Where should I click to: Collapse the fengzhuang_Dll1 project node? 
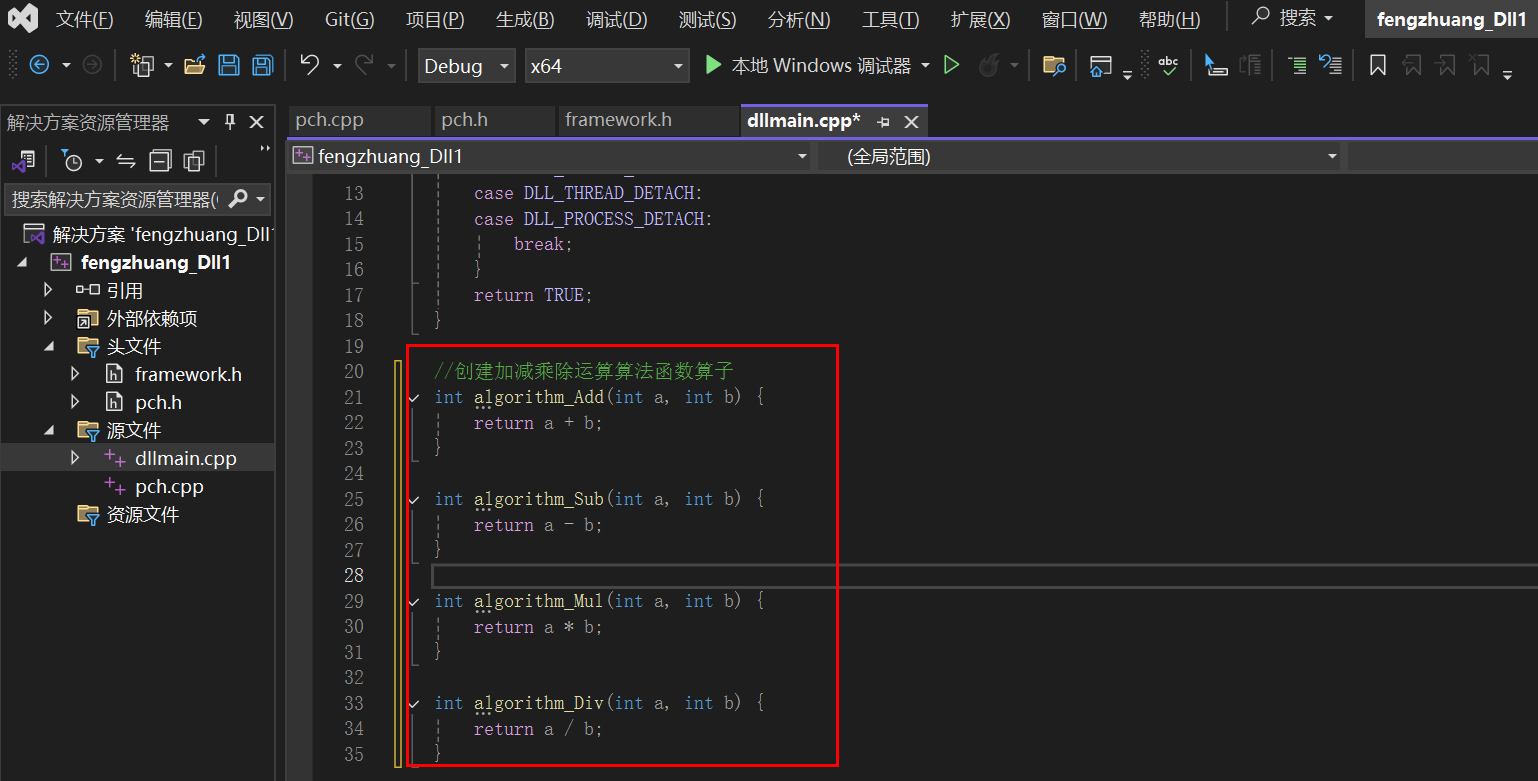(22, 263)
